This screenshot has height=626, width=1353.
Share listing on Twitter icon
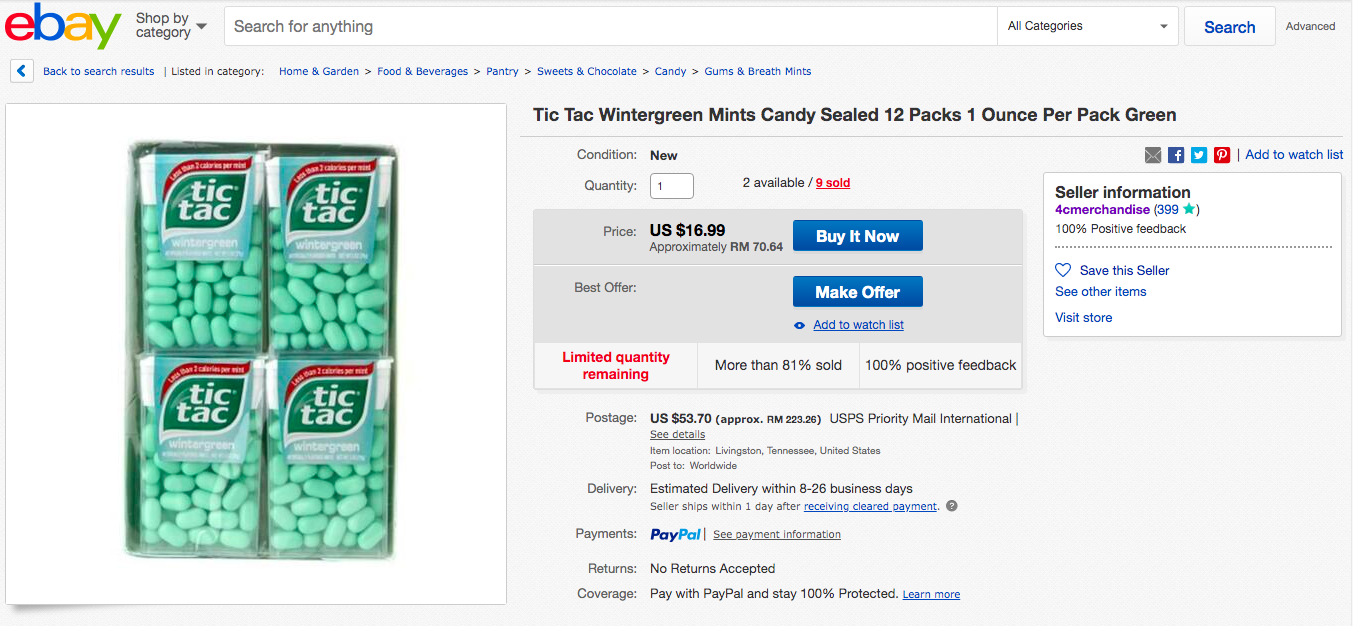1199,155
